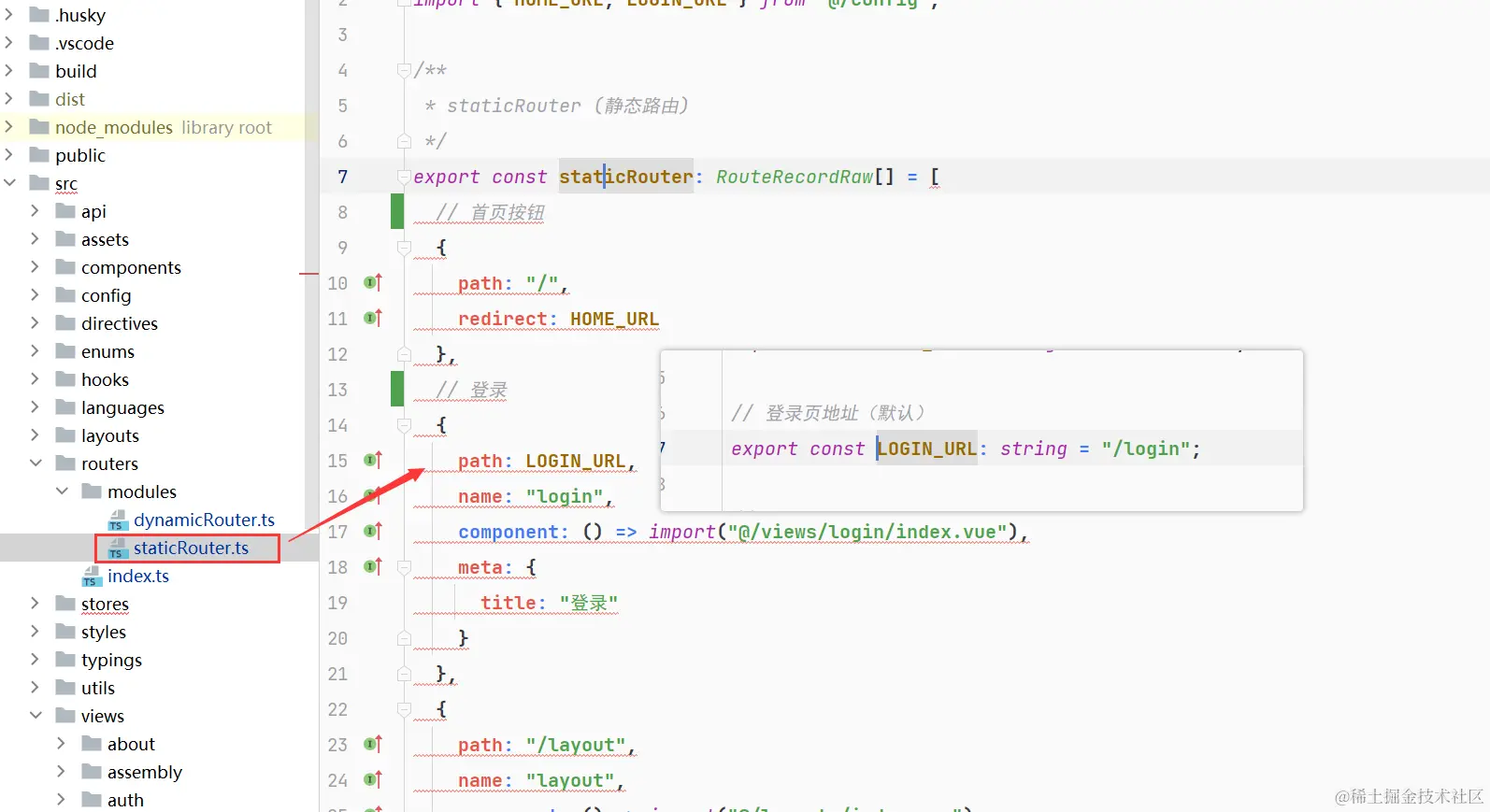This screenshot has width=1490, height=812.
Task: Select the styles folder label
Action: pyautogui.click(x=104, y=633)
